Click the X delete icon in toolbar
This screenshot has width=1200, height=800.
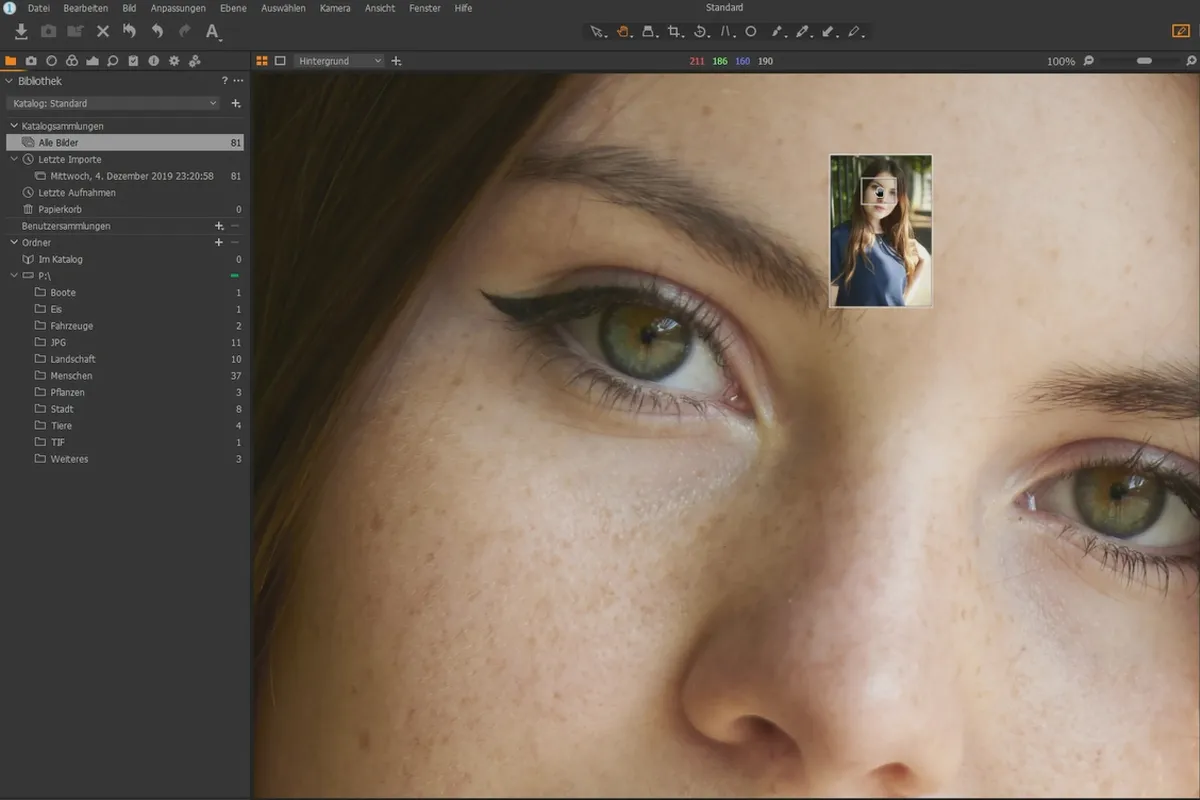(102, 32)
